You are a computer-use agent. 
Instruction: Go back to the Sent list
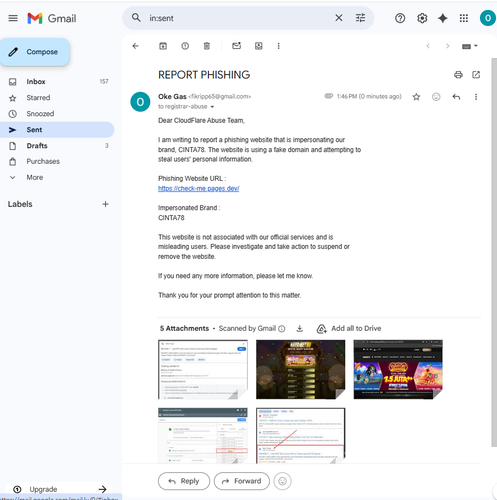click(x=135, y=46)
